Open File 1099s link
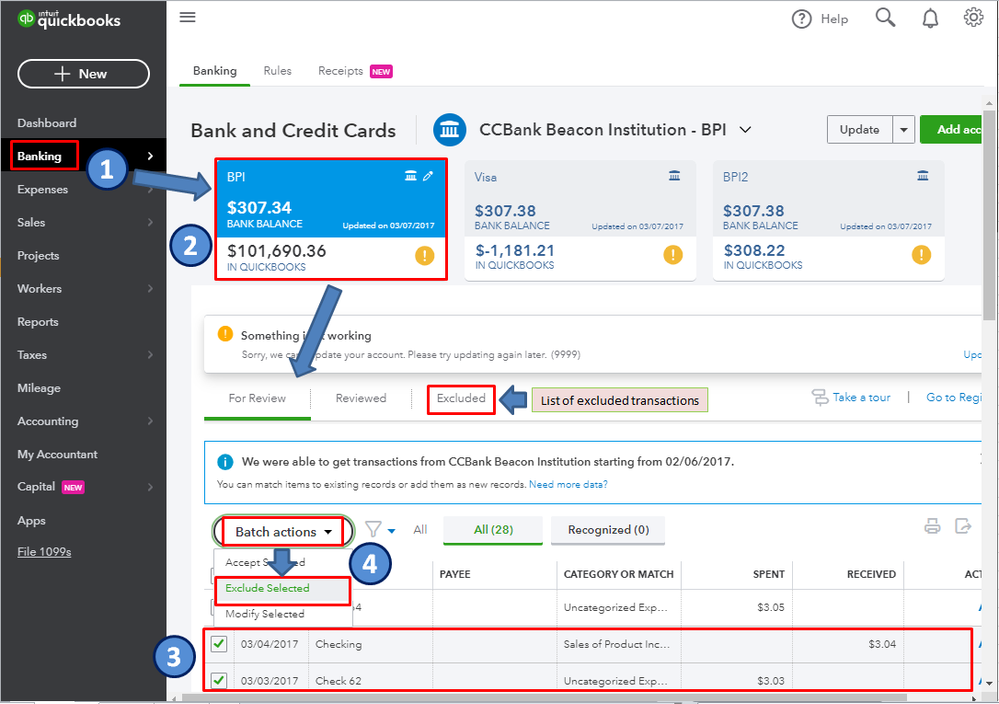This screenshot has width=999, height=704. [44, 552]
